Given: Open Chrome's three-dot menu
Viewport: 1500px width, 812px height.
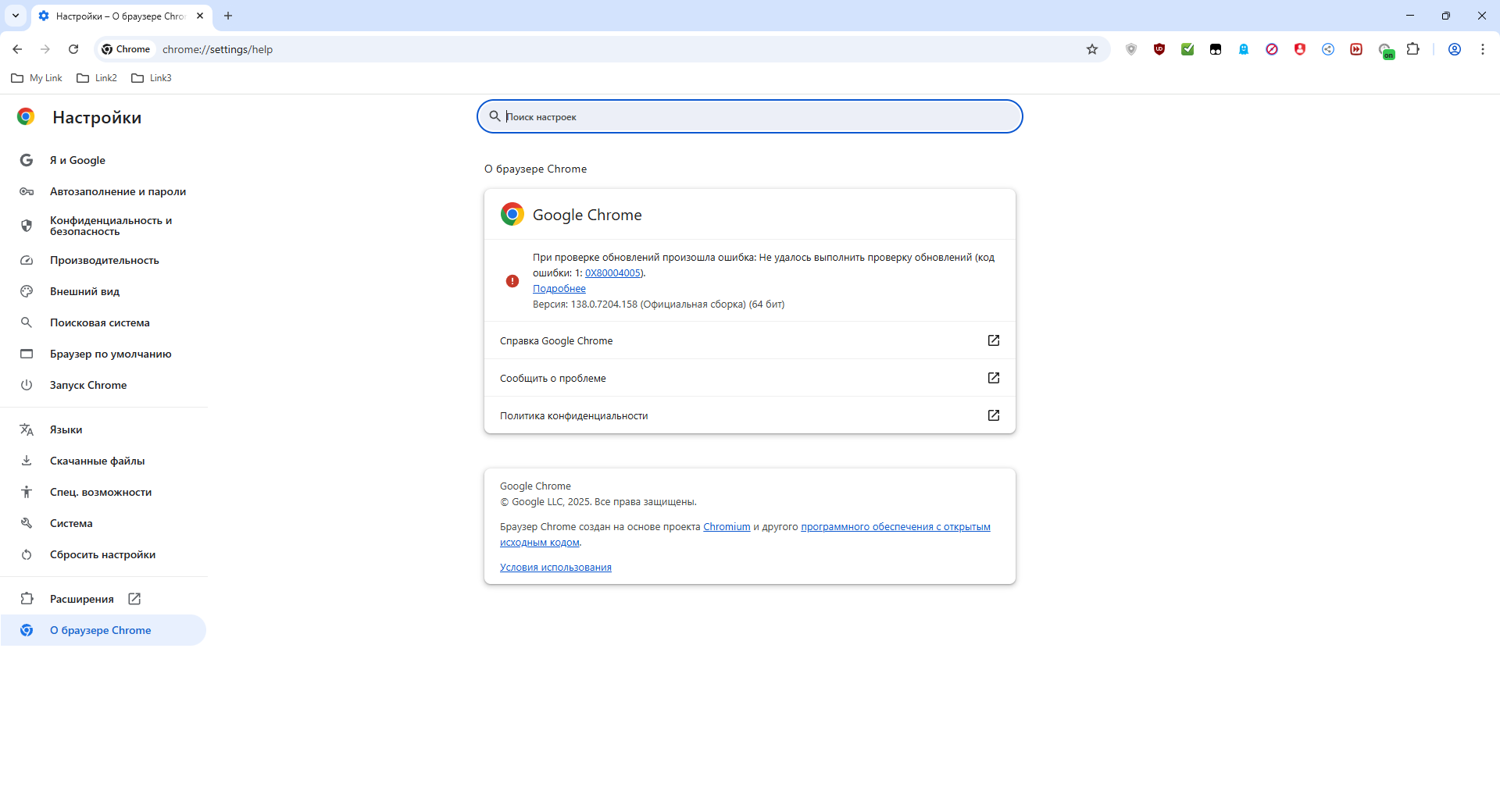Looking at the screenshot, I should coord(1483,49).
